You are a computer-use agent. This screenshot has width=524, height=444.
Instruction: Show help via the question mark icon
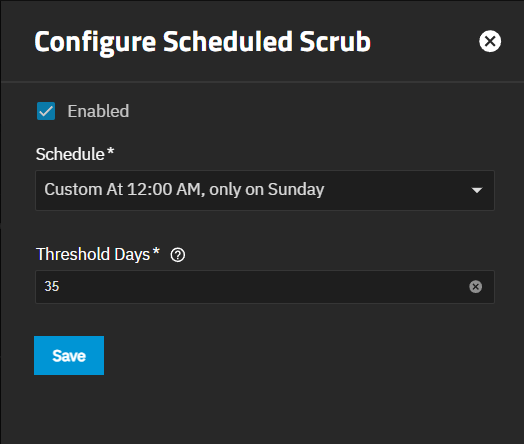point(178,255)
